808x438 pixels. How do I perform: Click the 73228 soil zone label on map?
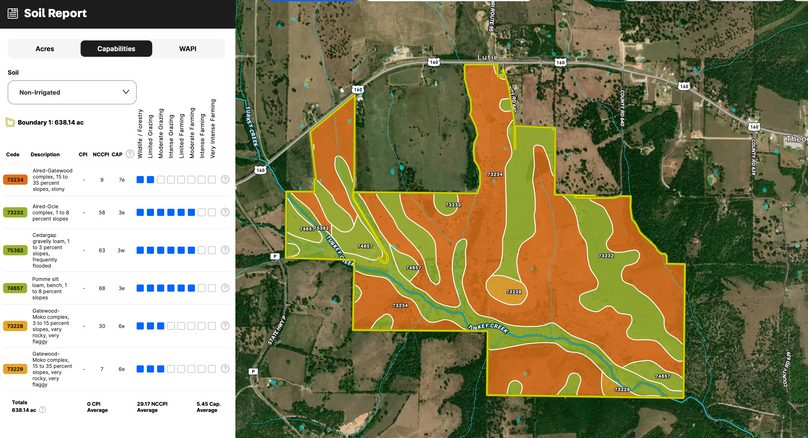pyautogui.click(x=513, y=292)
